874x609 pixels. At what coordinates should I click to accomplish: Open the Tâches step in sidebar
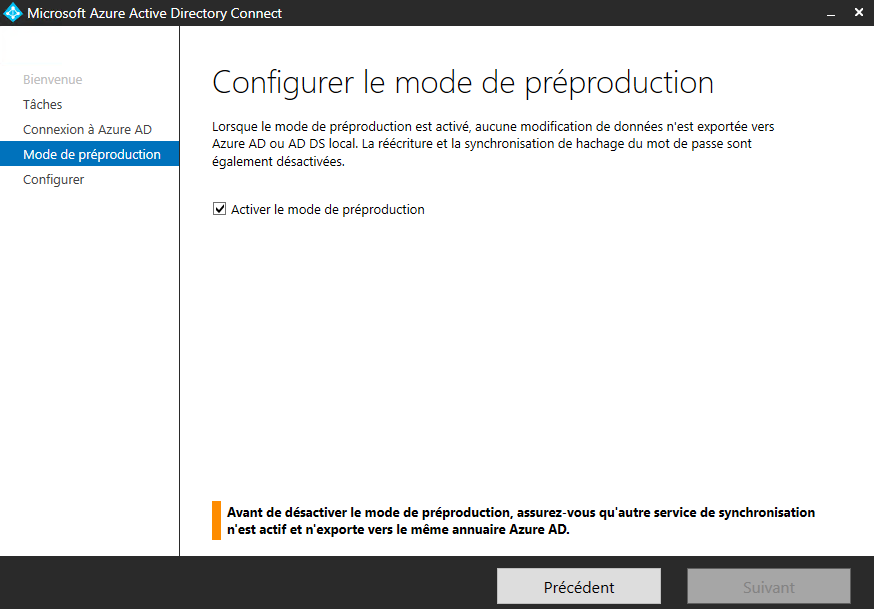tap(42, 104)
